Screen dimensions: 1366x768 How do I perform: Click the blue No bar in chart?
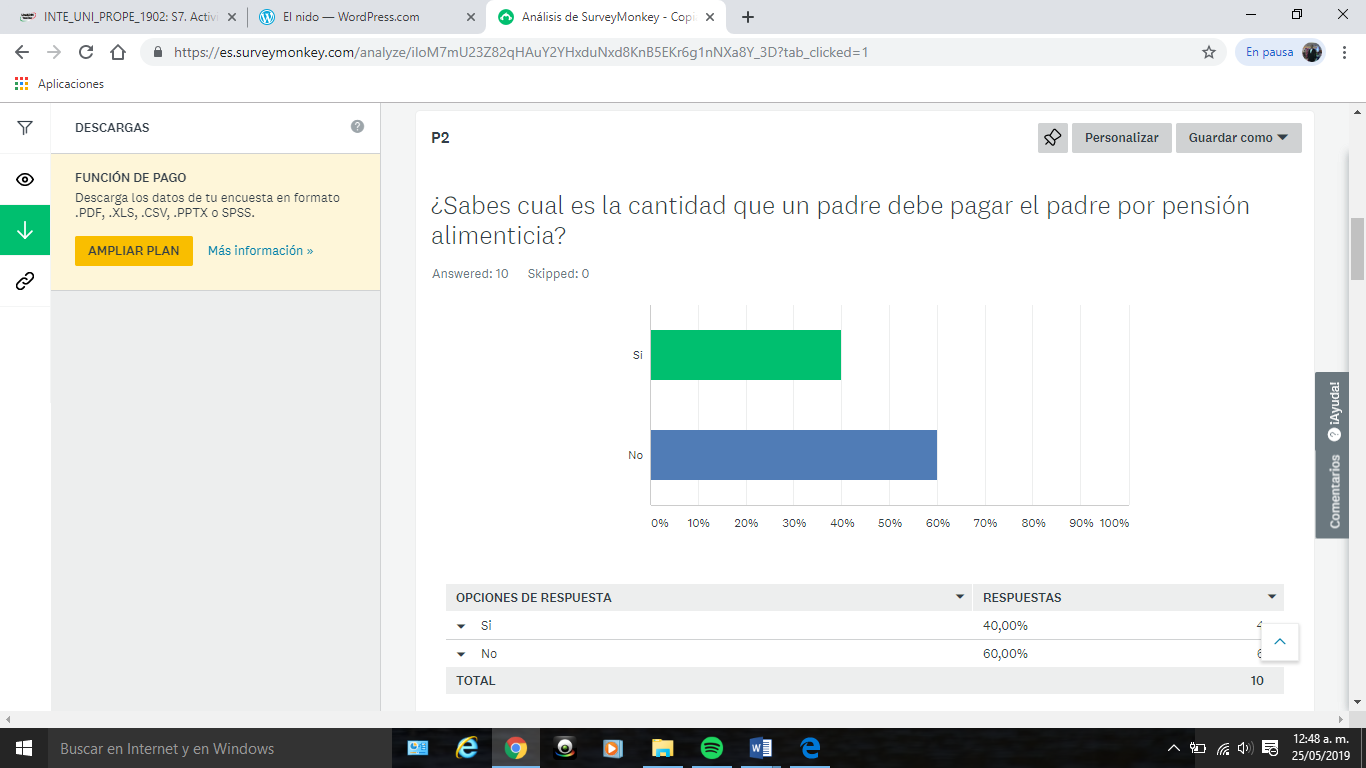[794, 455]
